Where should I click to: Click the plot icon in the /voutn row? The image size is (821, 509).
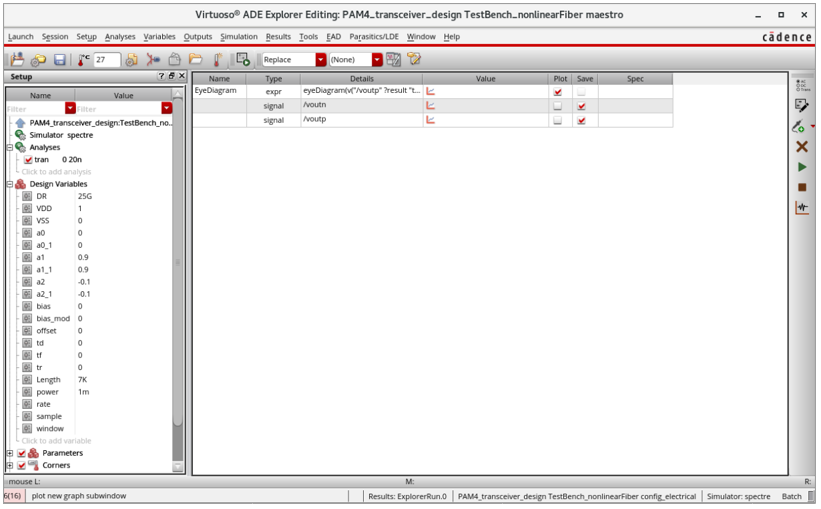(x=430, y=105)
